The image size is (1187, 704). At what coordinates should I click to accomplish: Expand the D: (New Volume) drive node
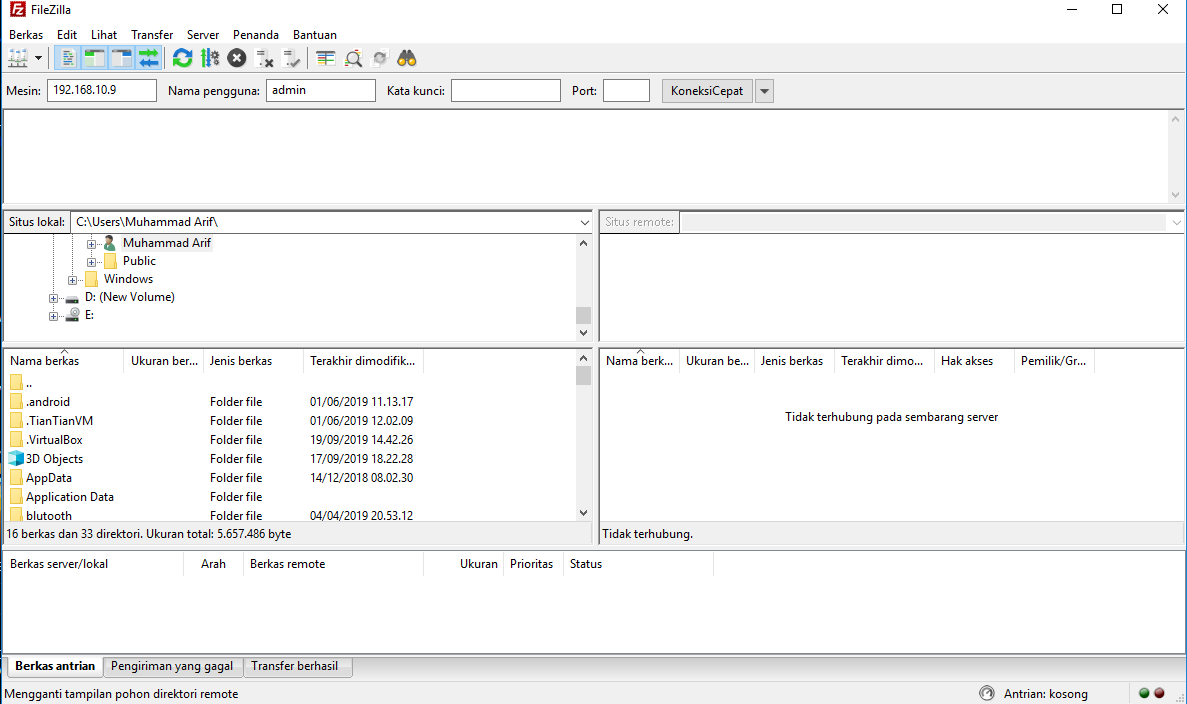click(53, 298)
